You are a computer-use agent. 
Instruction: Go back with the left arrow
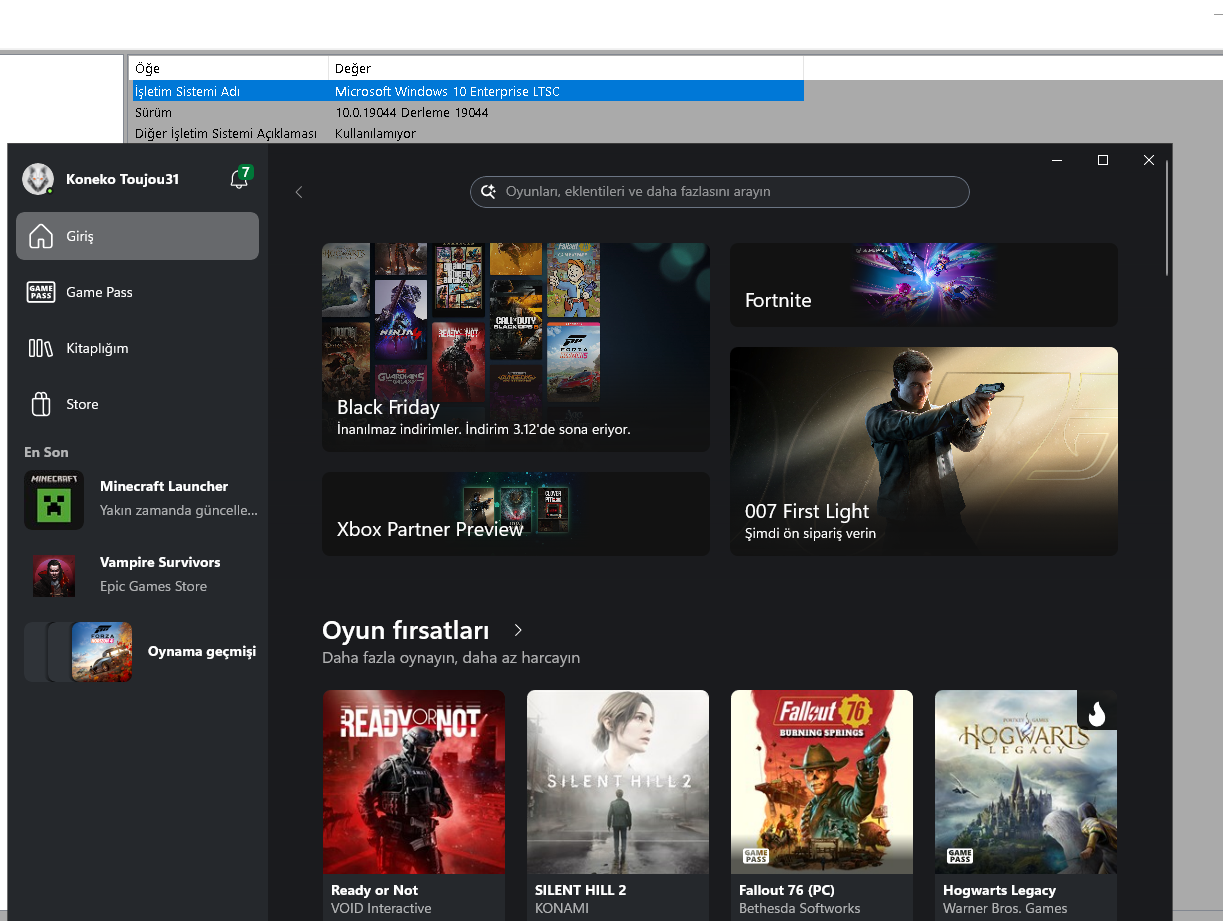(x=298, y=192)
